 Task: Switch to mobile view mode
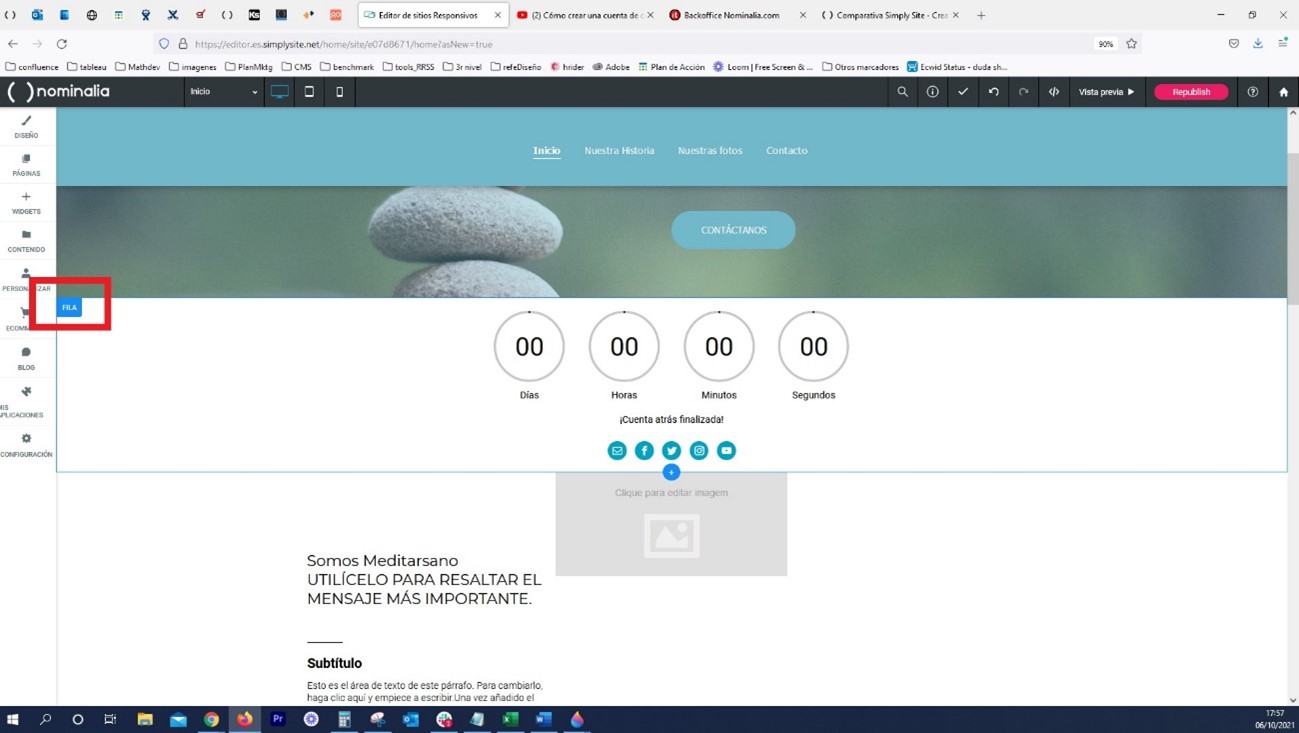click(x=339, y=92)
